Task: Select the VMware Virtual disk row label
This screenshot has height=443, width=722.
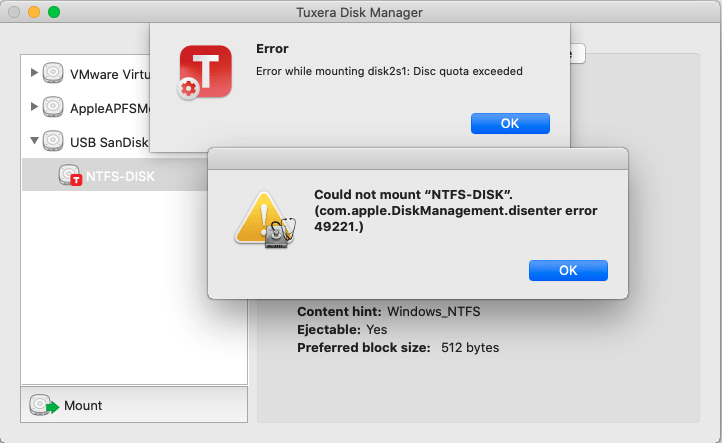Action: (x=110, y=74)
